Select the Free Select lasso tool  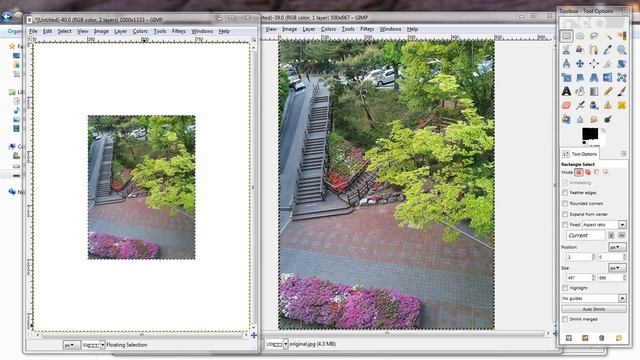(594, 36)
